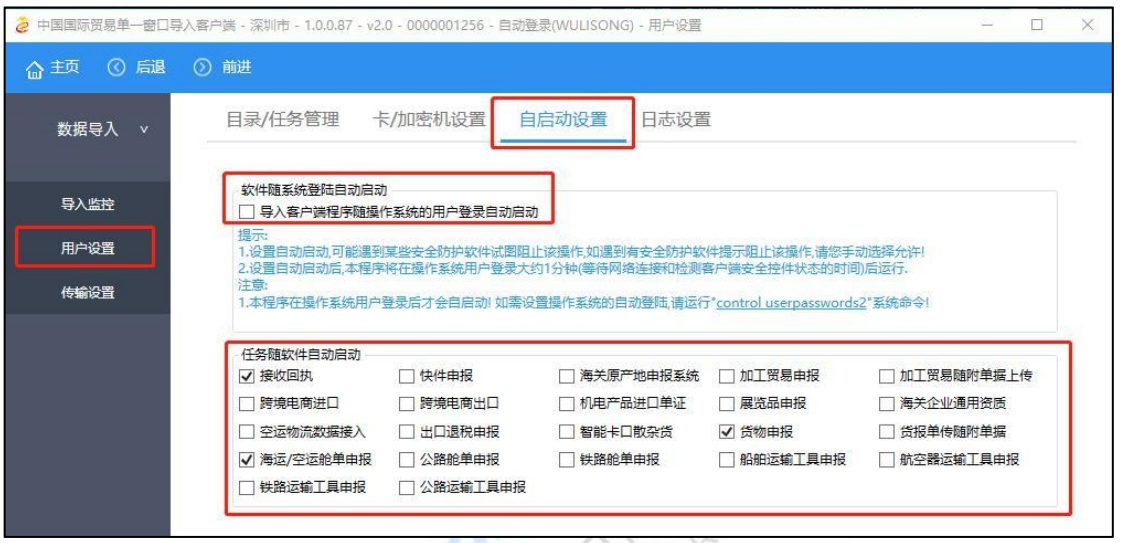Select the 用户设置 sidebar item
Viewport: 1122px width, 543px height.
[88, 248]
